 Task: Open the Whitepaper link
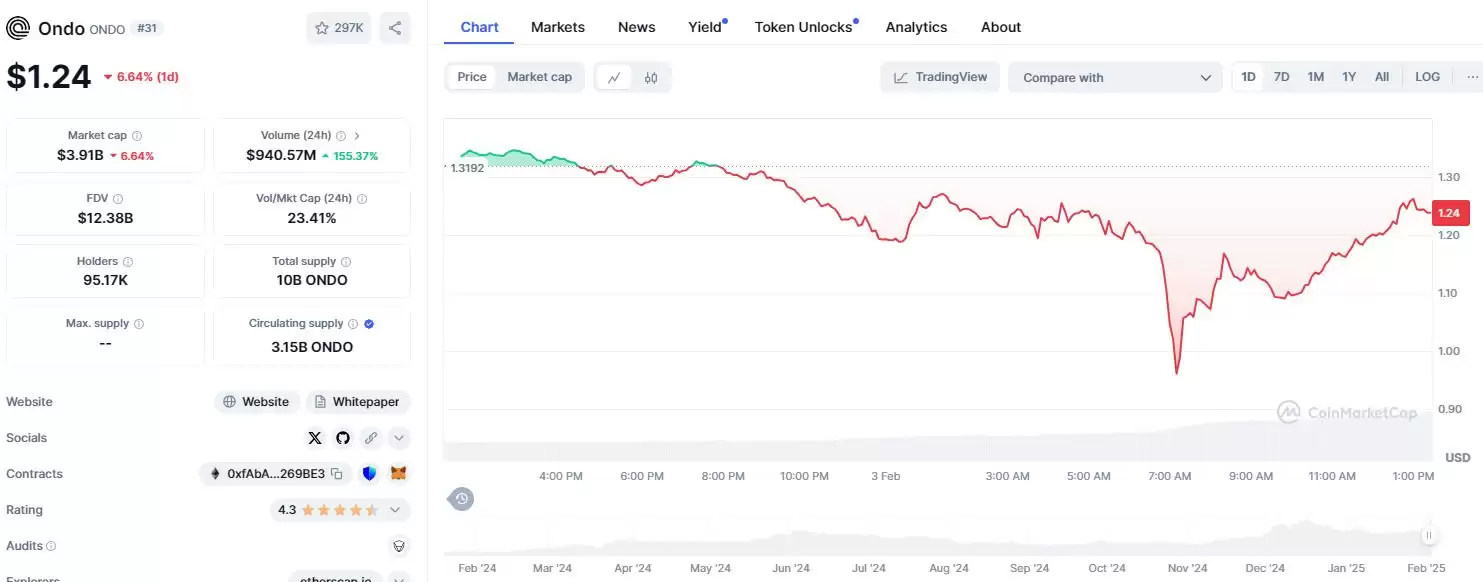pos(357,402)
